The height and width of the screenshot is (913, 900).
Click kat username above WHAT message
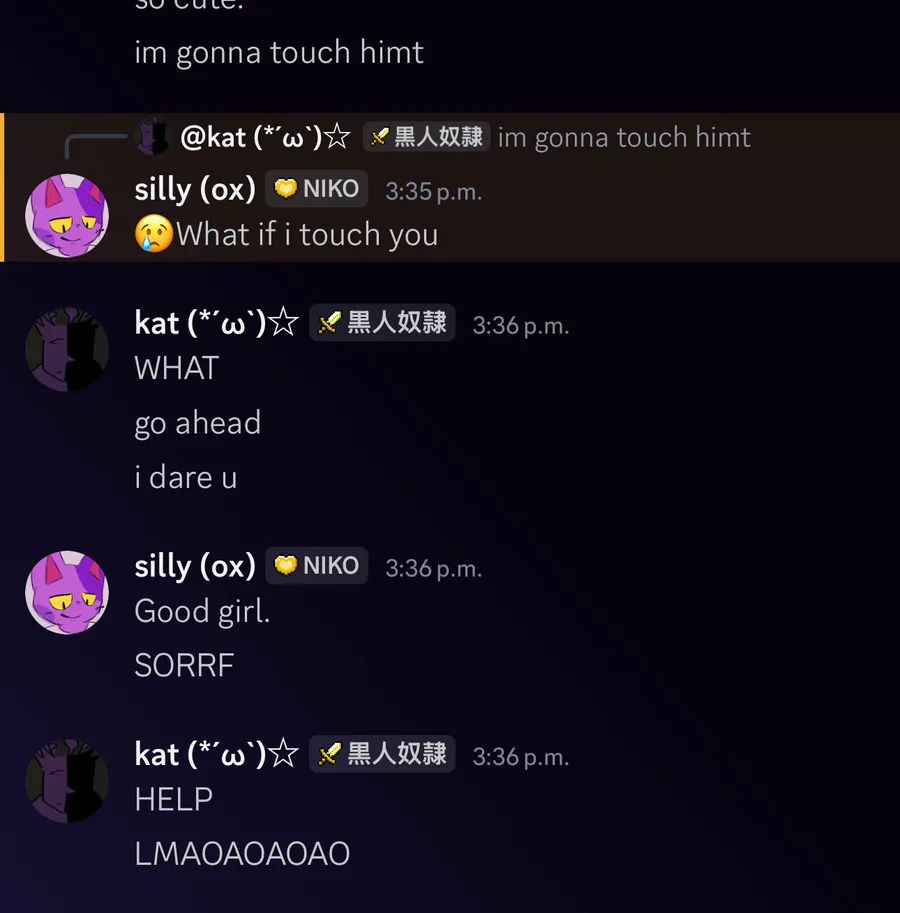pyautogui.click(x=217, y=323)
